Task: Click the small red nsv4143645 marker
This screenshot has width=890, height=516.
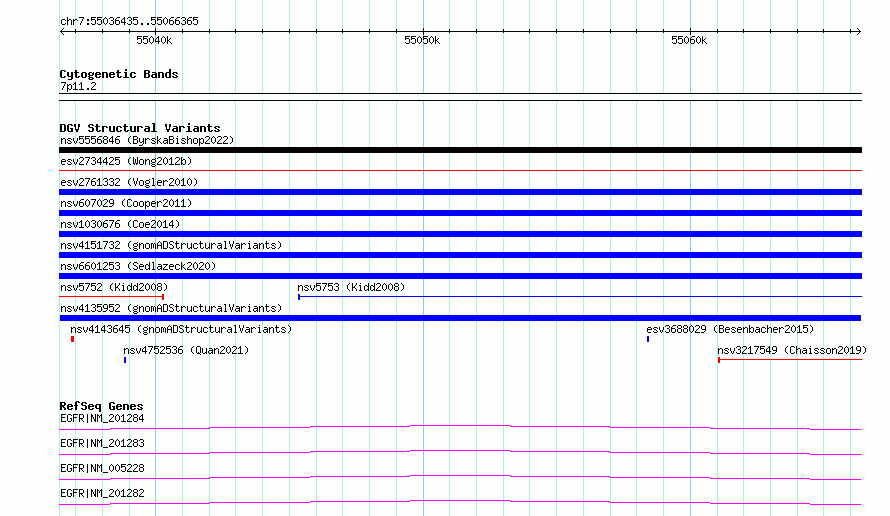Action: pos(72,339)
